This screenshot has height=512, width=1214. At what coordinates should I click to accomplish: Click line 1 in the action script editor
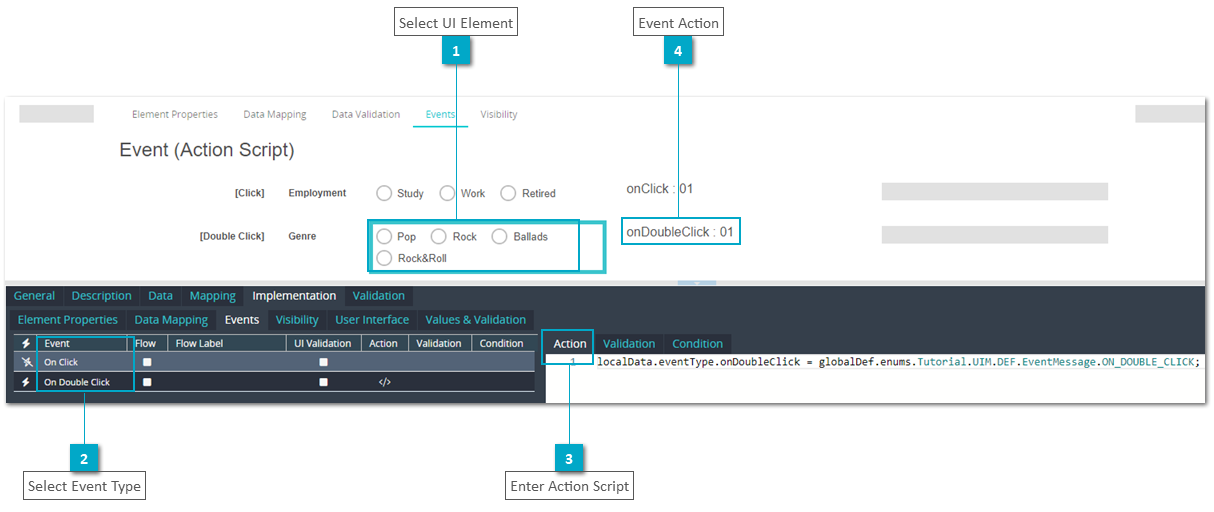point(878,361)
